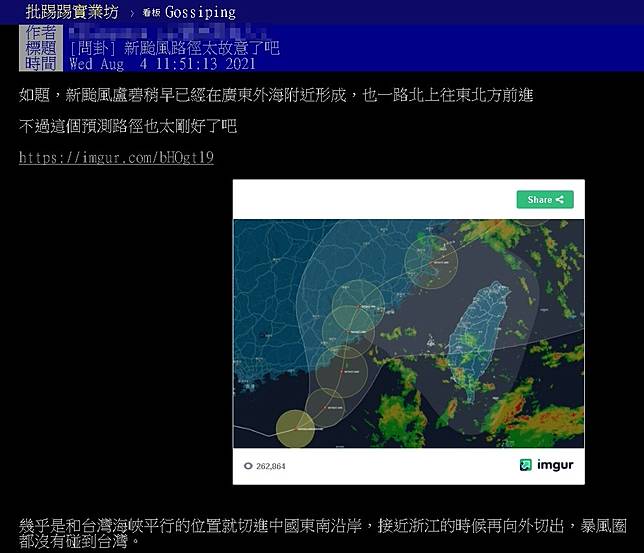Click the view count 262,864

point(271,466)
